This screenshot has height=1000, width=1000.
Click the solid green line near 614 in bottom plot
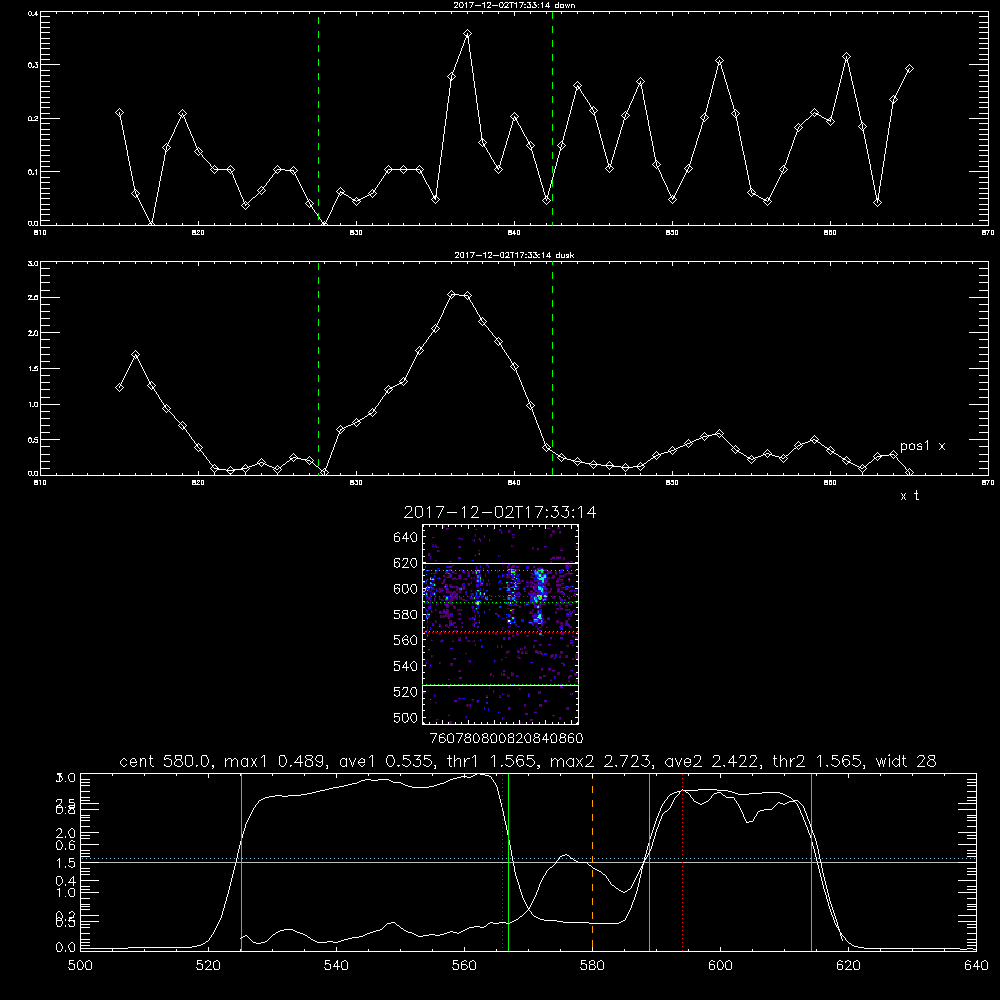click(811, 862)
